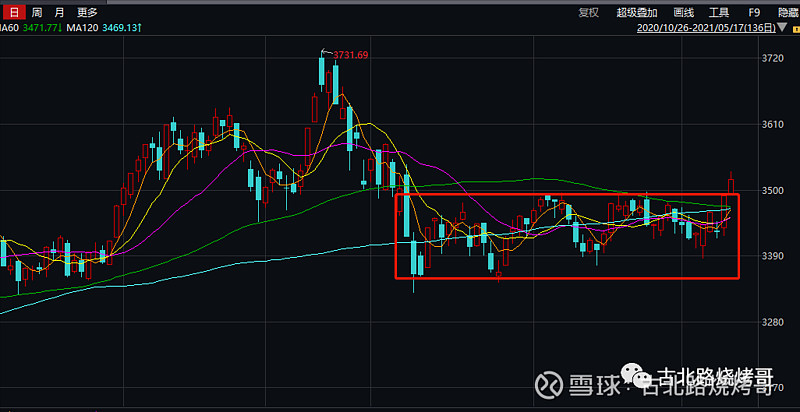Open 超级叠加 overlay feature
This screenshot has width=800, height=412.
[637, 13]
